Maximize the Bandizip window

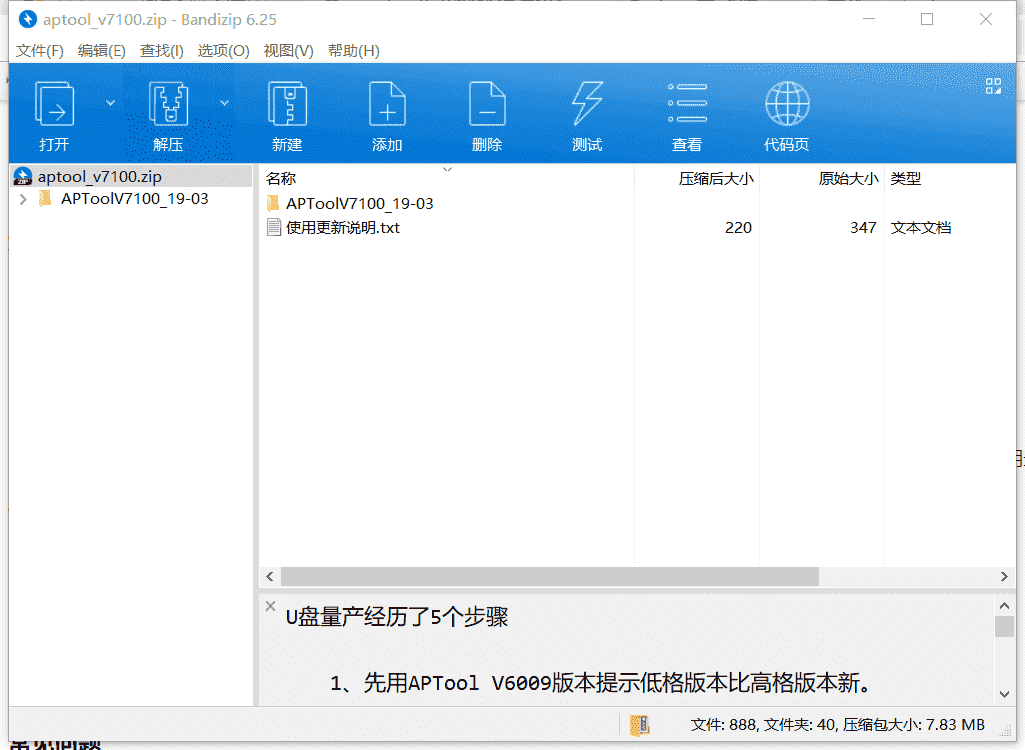point(927,20)
